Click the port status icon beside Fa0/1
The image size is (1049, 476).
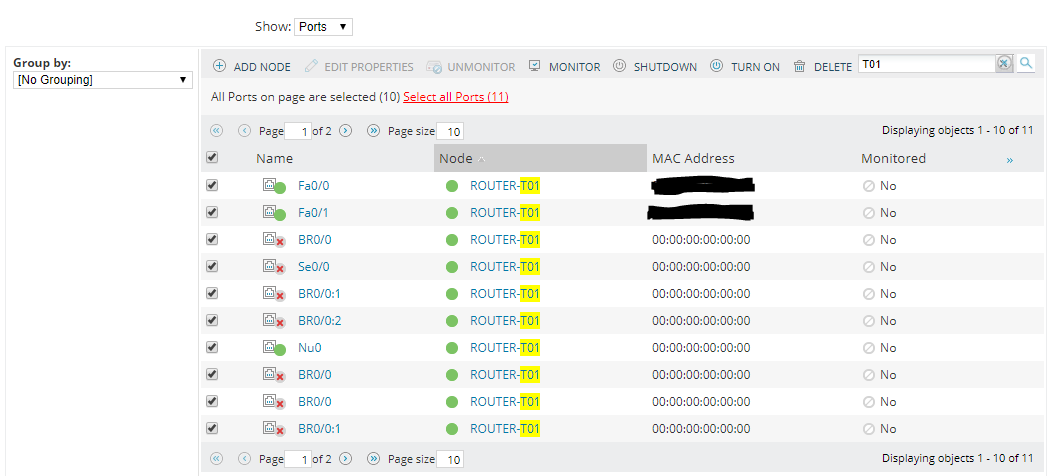pyautogui.click(x=274, y=213)
